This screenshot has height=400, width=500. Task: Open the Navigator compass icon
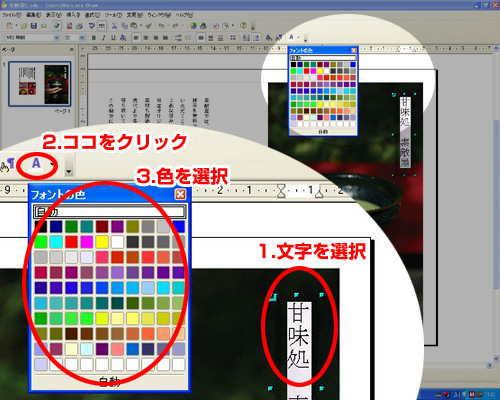(x=216, y=26)
